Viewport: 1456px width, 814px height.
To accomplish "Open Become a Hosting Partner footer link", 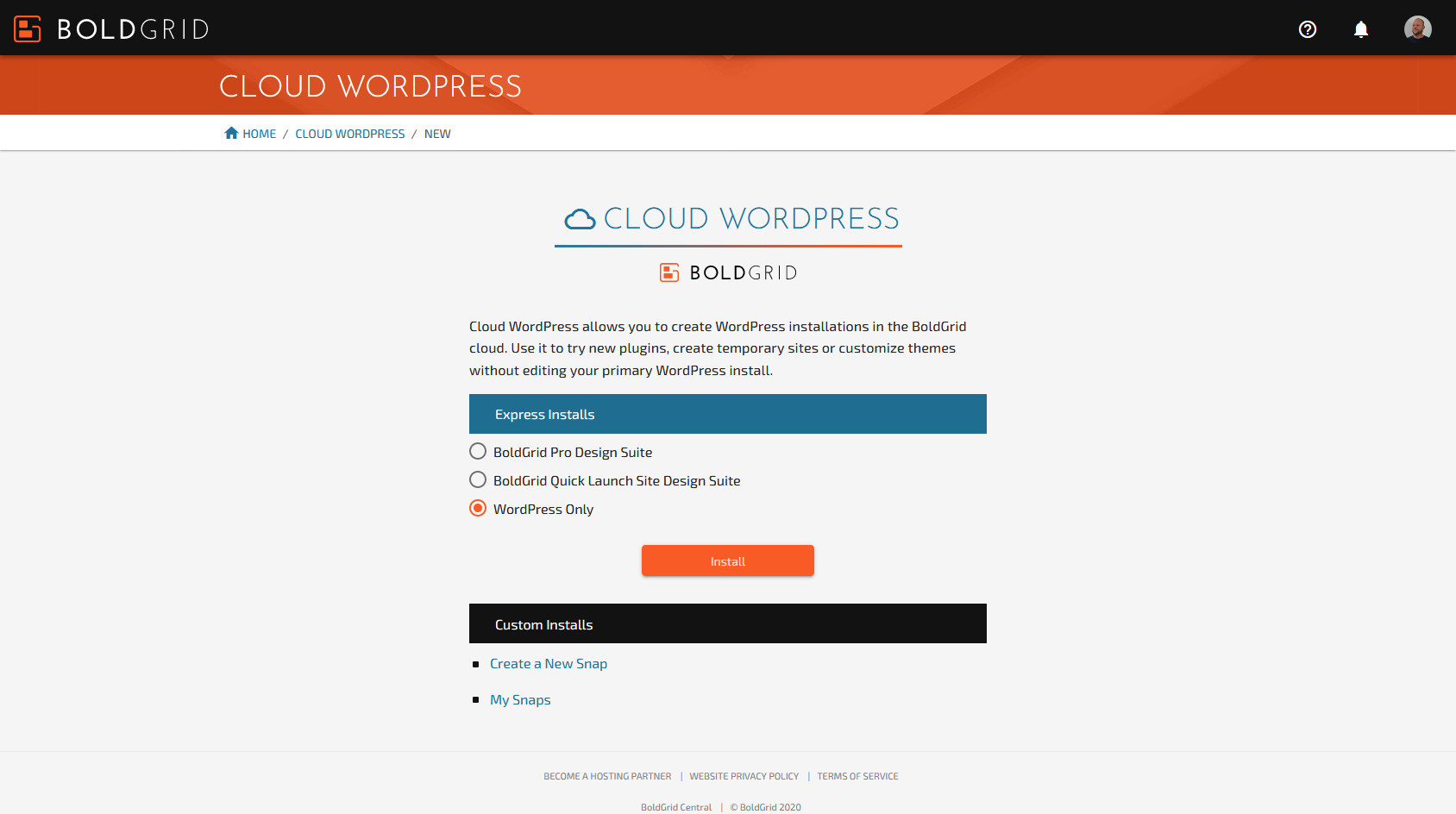I will (607, 776).
